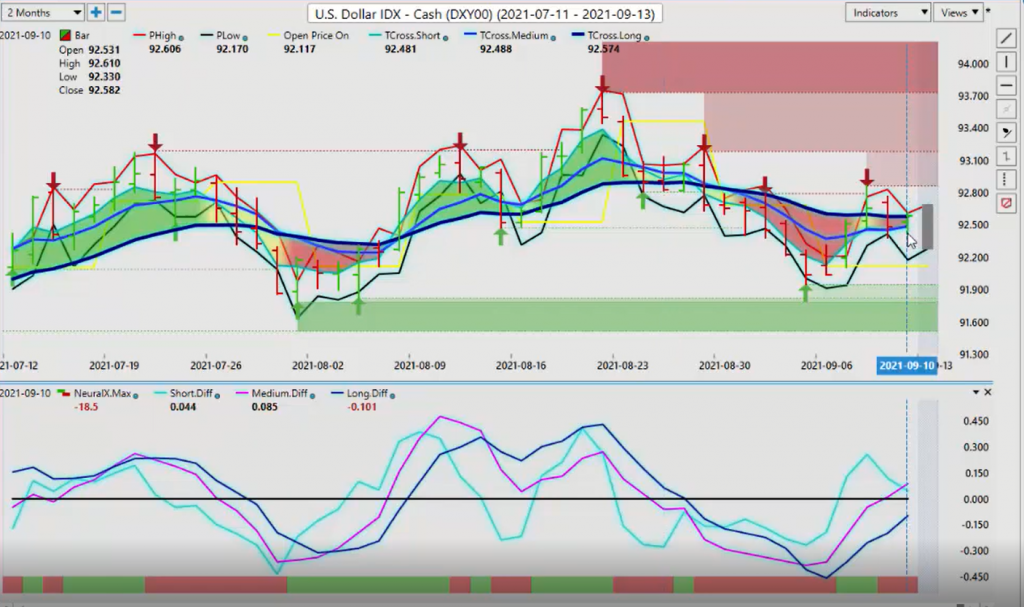Click the 2021-07-19 date axis label
1024x607 pixels.
point(114,365)
